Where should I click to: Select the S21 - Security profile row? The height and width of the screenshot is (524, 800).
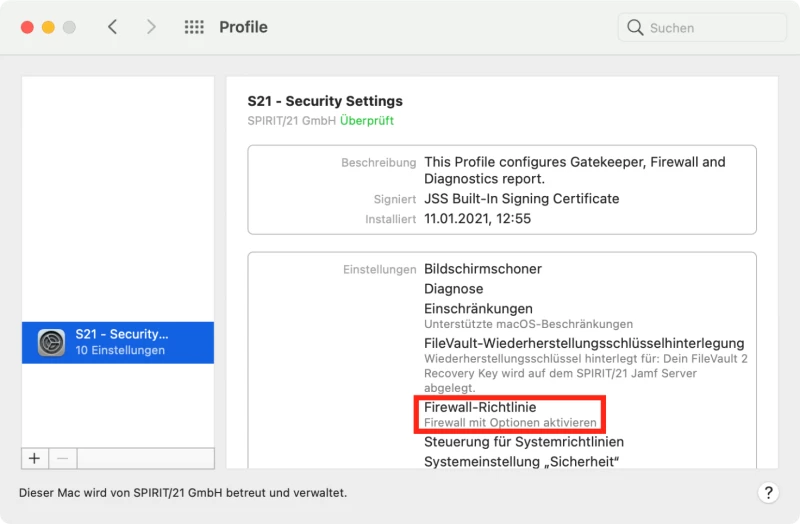click(118, 342)
